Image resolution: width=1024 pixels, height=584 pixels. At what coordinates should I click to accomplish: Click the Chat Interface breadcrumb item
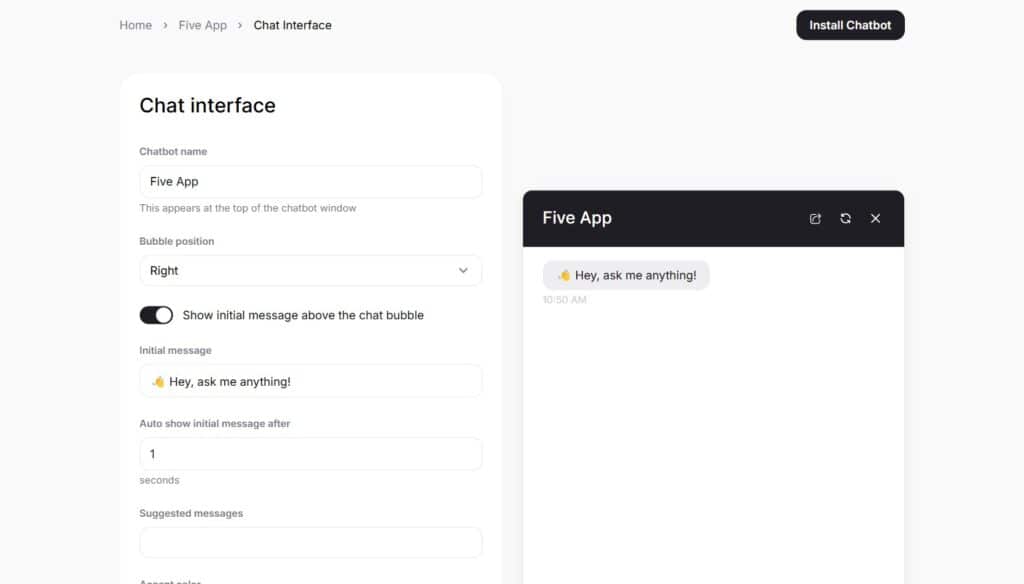(292, 25)
